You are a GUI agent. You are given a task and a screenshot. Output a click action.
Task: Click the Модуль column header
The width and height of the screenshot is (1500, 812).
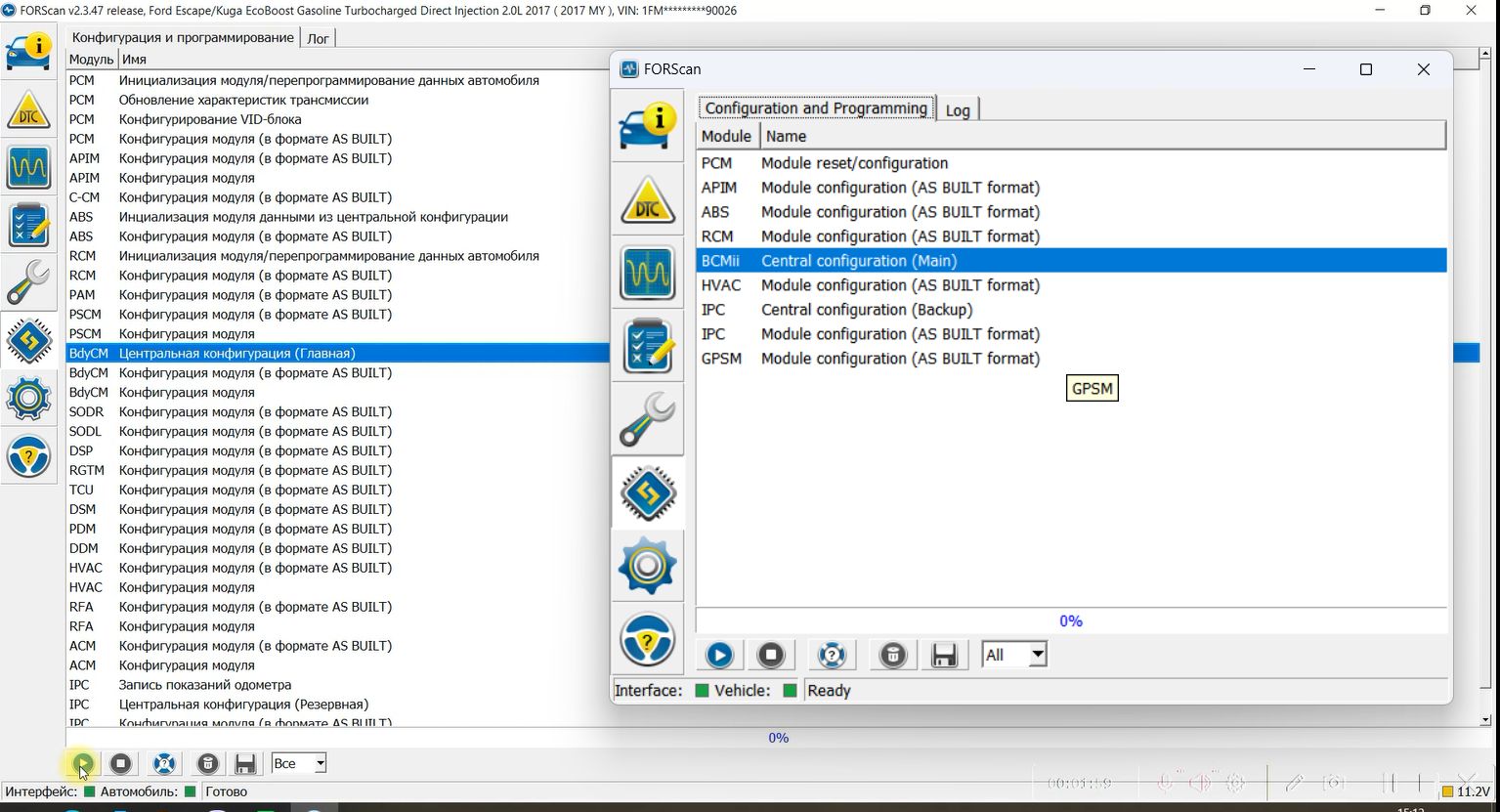[91, 59]
